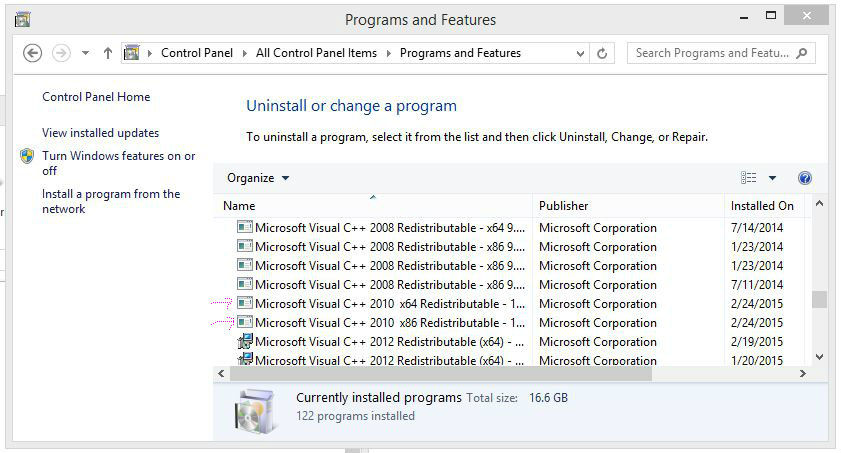This screenshot has height=453, width=841.
Task: Open the recent locations dropdown arrow
Action: (85, 53)
